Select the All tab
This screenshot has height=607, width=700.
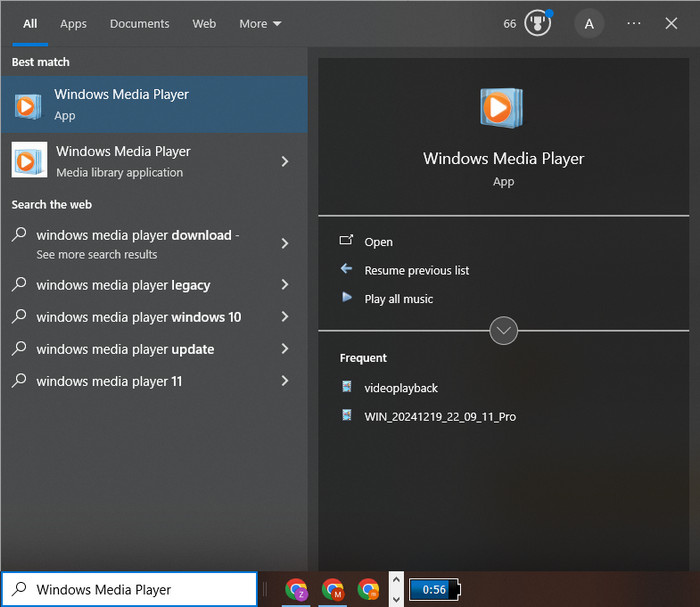point(30,24)
